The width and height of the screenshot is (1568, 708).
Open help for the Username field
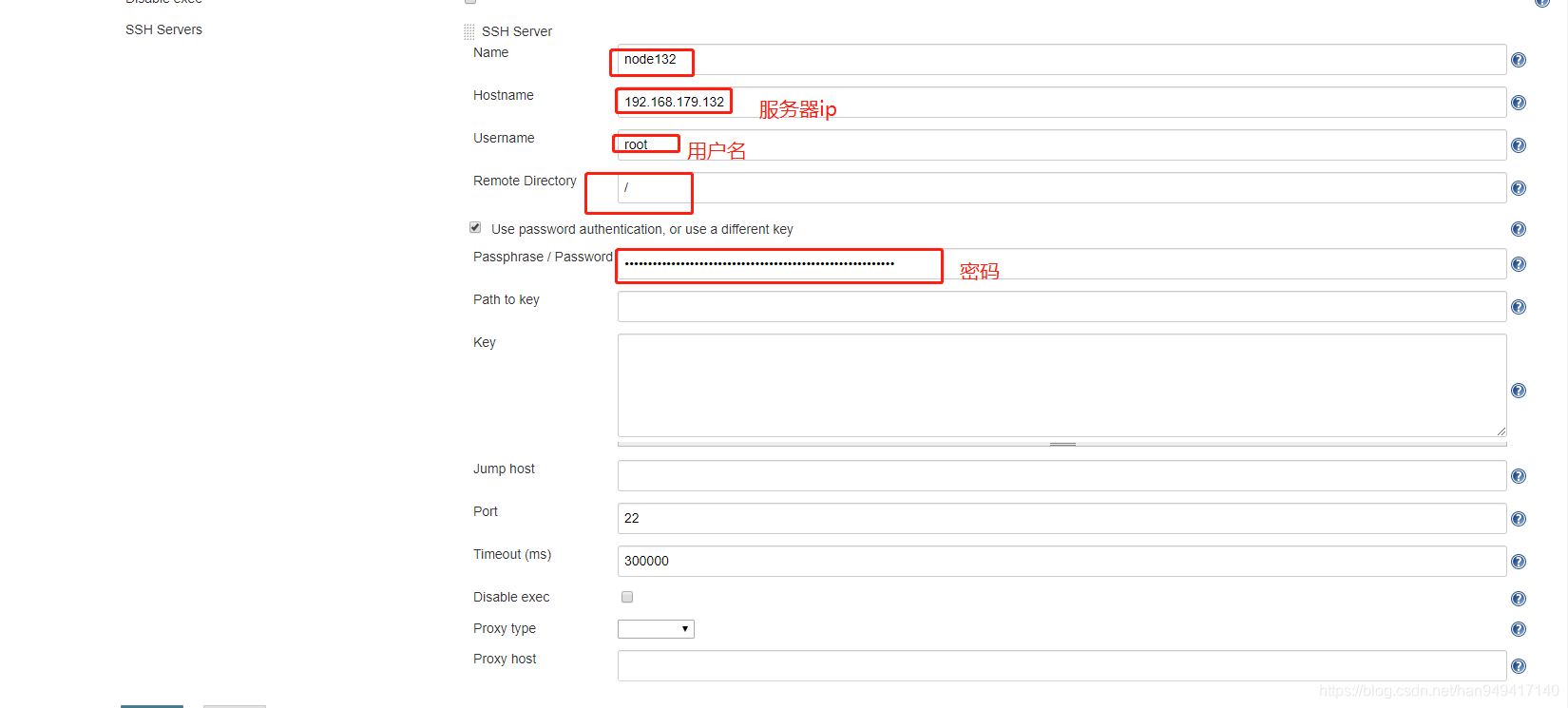[x=1519, y=145]
